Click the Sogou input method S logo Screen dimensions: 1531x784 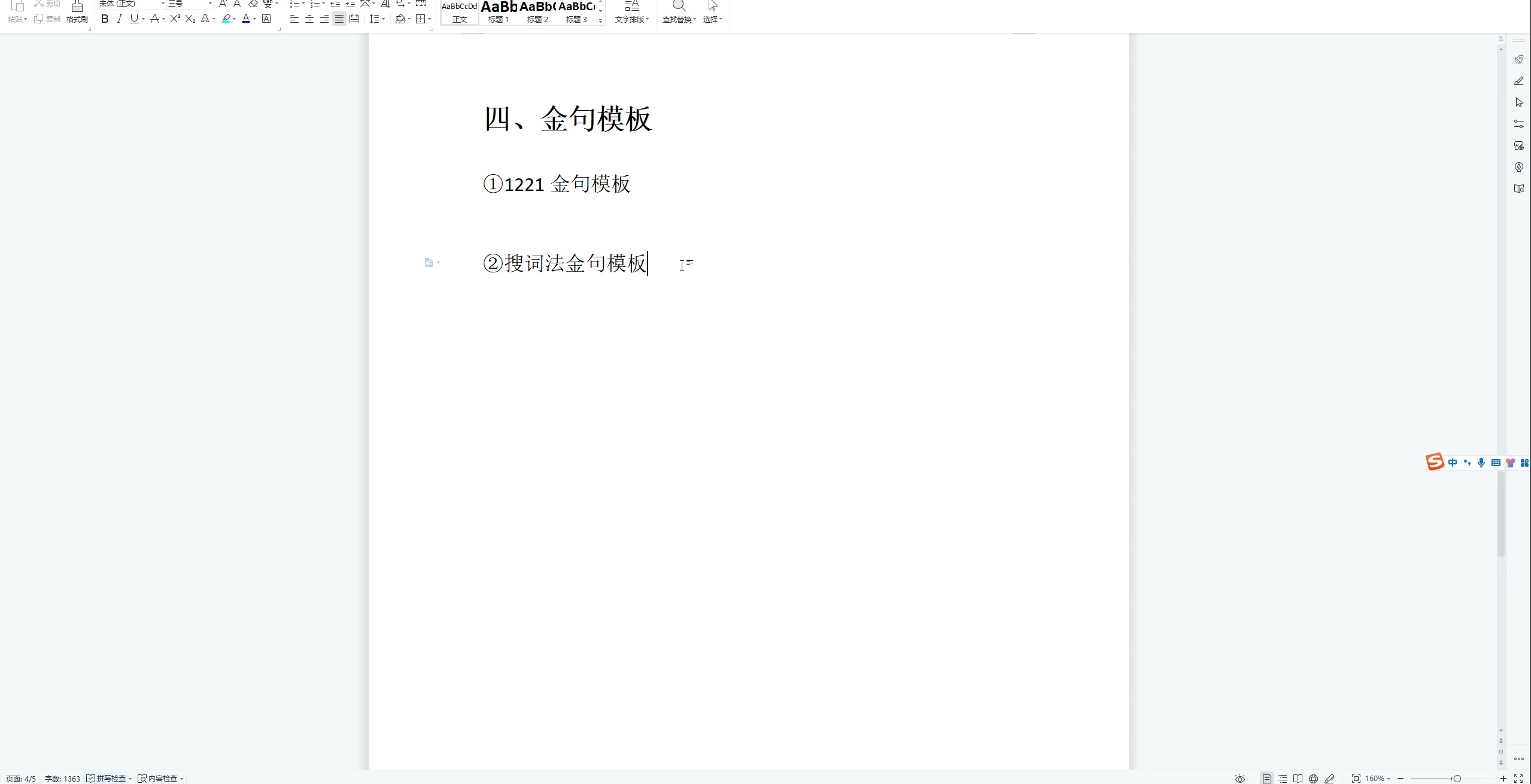1435,462
